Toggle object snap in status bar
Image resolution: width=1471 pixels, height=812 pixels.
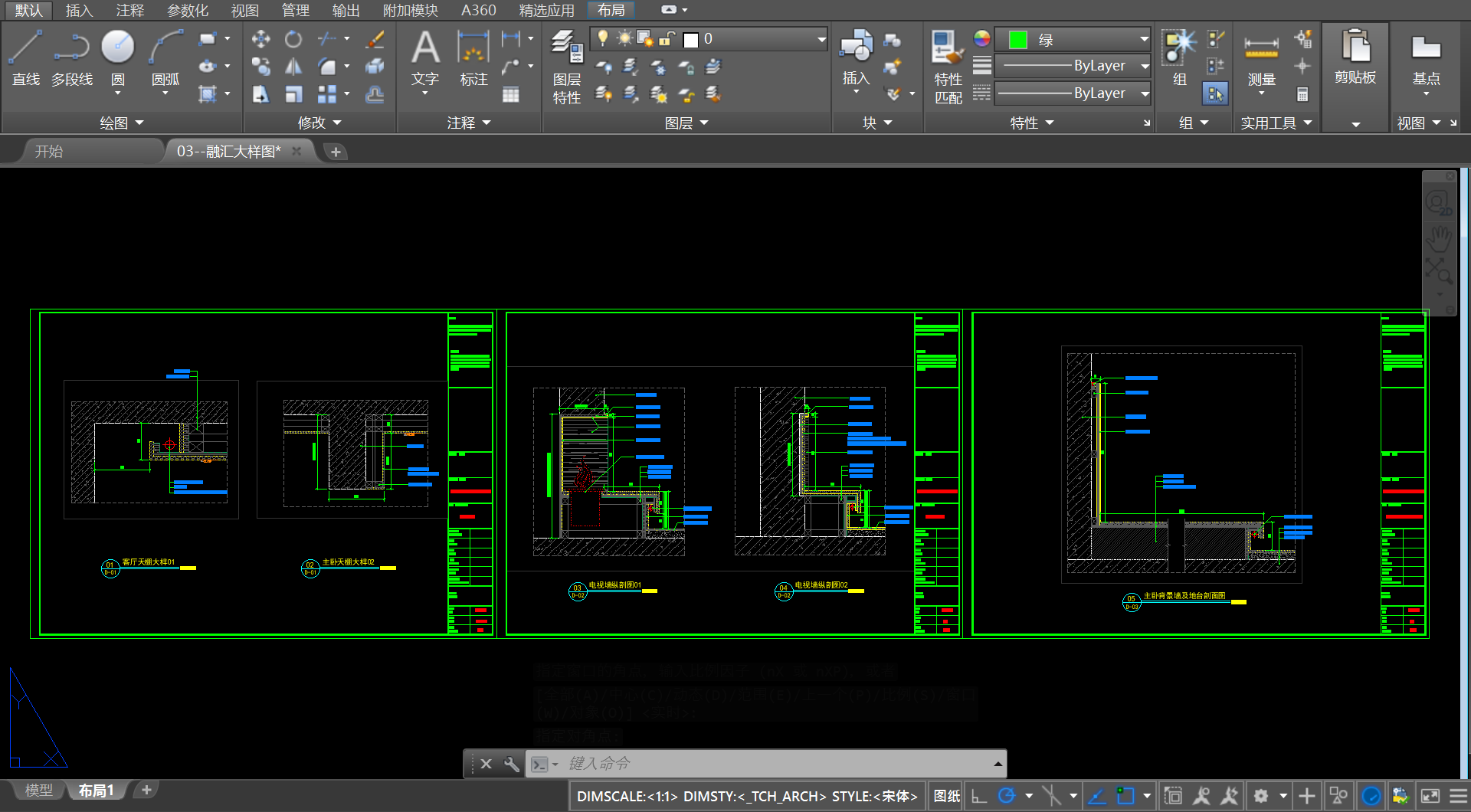pos(1125,796)
